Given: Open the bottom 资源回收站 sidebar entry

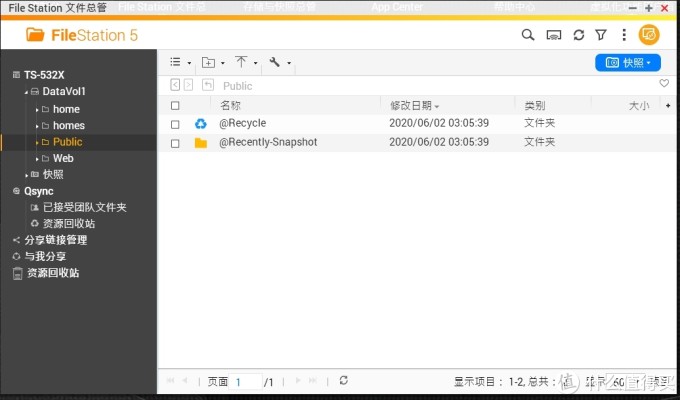Looking at the screenshot, I should (x=53, y=273).
